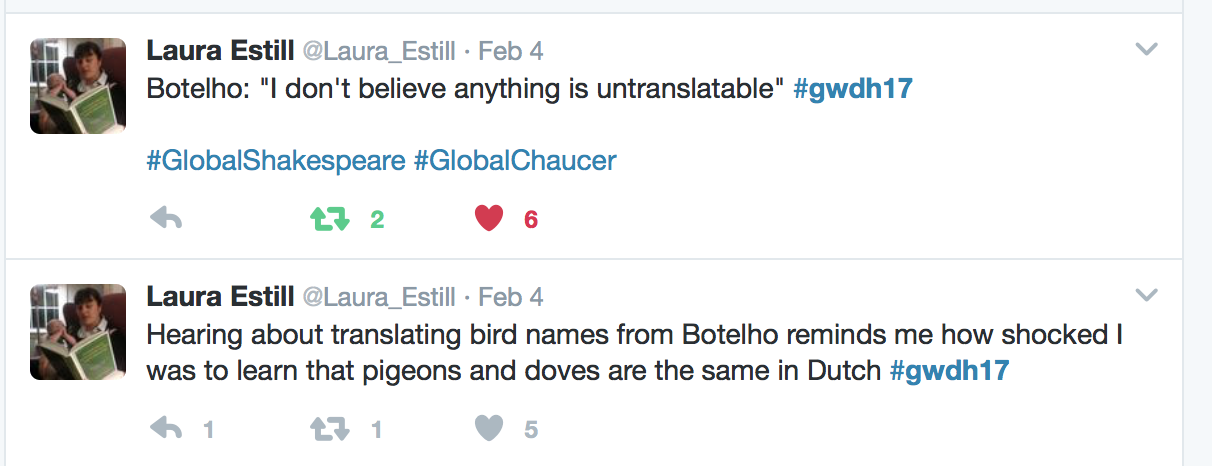Open Laura Estill's avatar on second tweet

(78, 332)
